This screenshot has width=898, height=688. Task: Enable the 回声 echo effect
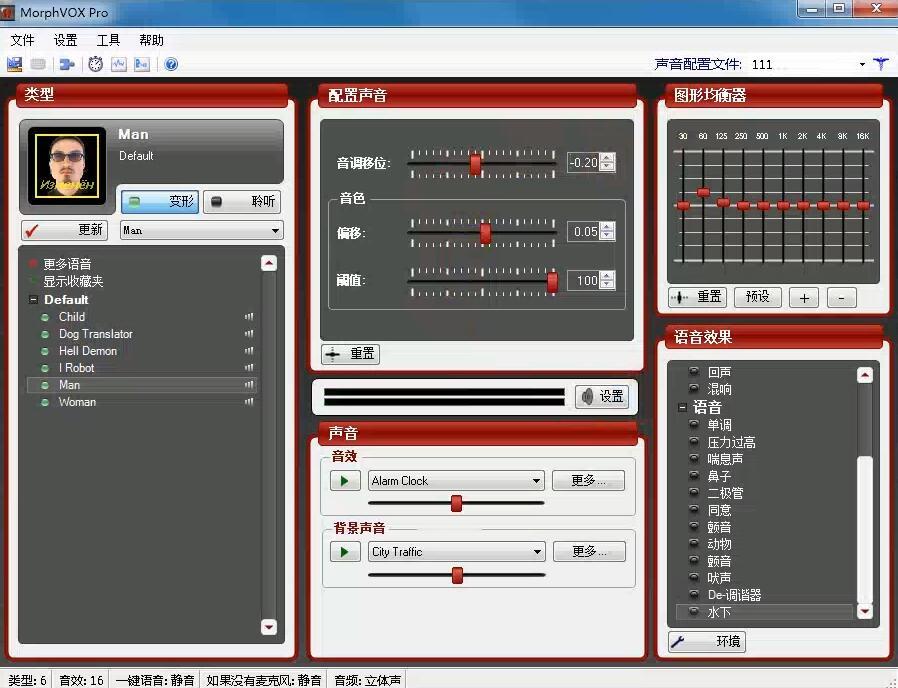[694, 372]
